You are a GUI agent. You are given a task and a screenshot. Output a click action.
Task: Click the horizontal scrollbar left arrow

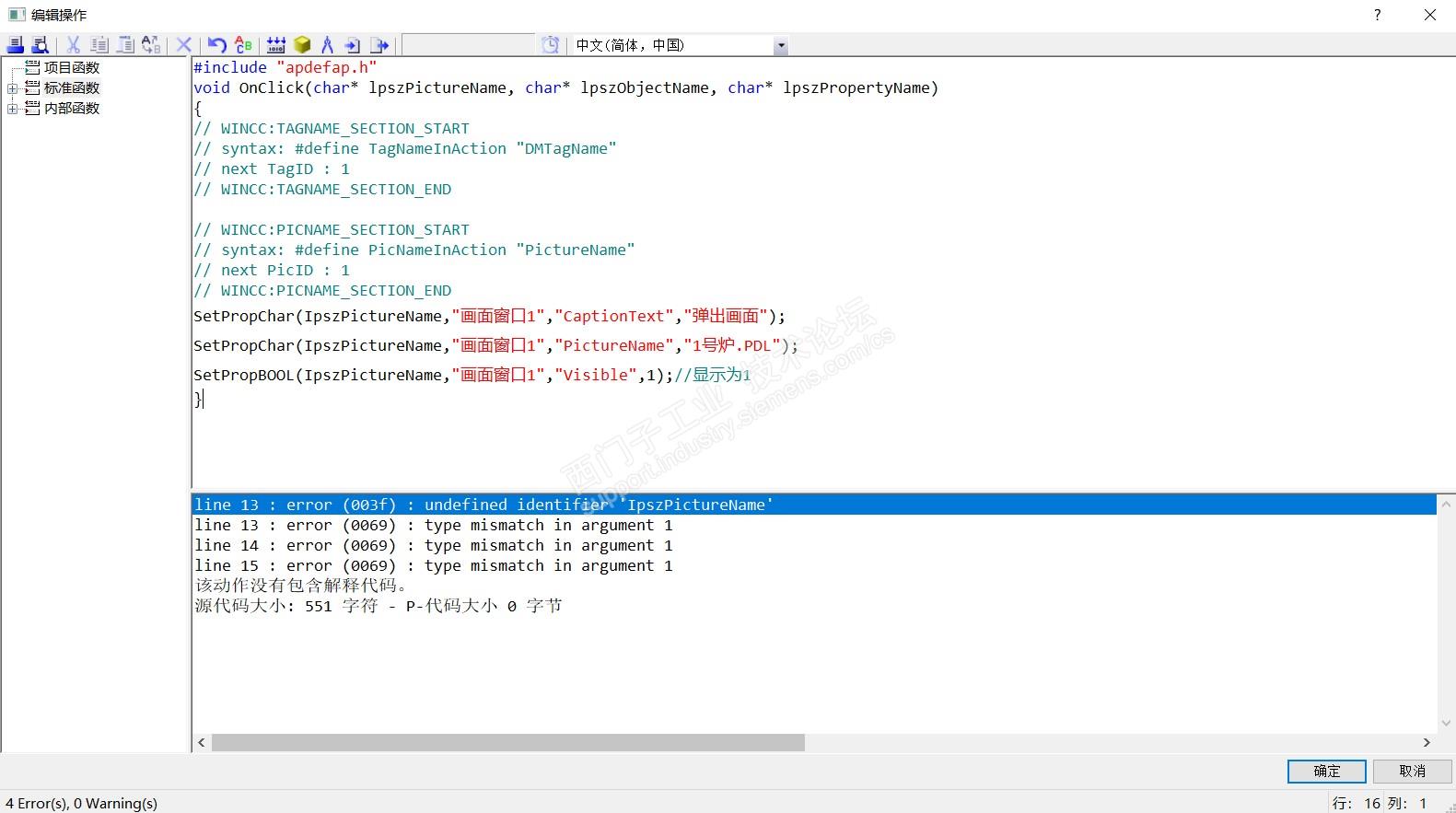point(202,742)
